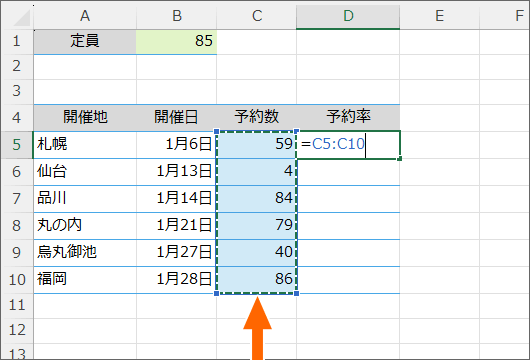Click empty 予約率 cell in 烏丸御池 row
Screen dimensions: 530x360
348,253
